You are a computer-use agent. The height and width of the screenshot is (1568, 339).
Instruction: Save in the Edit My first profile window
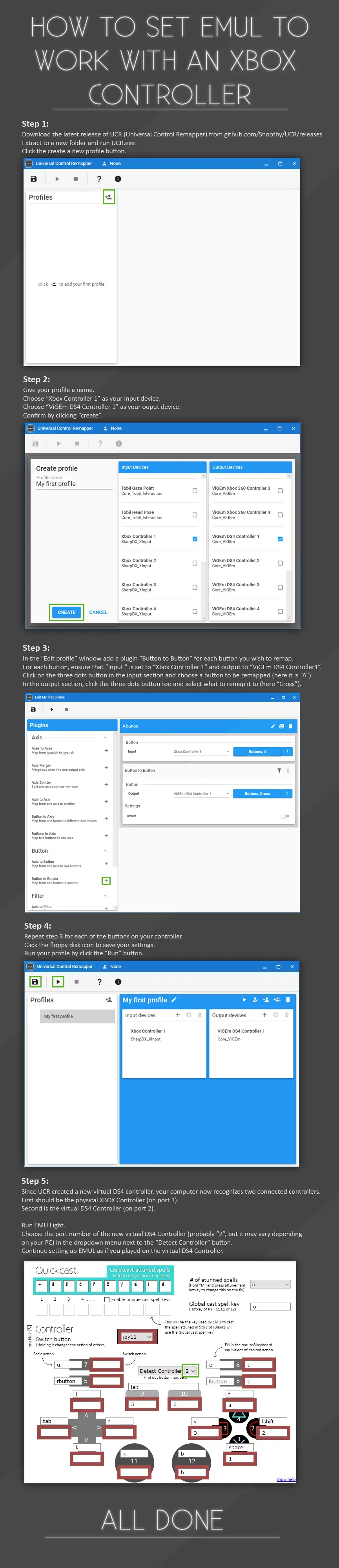click(x=33, y=709)
